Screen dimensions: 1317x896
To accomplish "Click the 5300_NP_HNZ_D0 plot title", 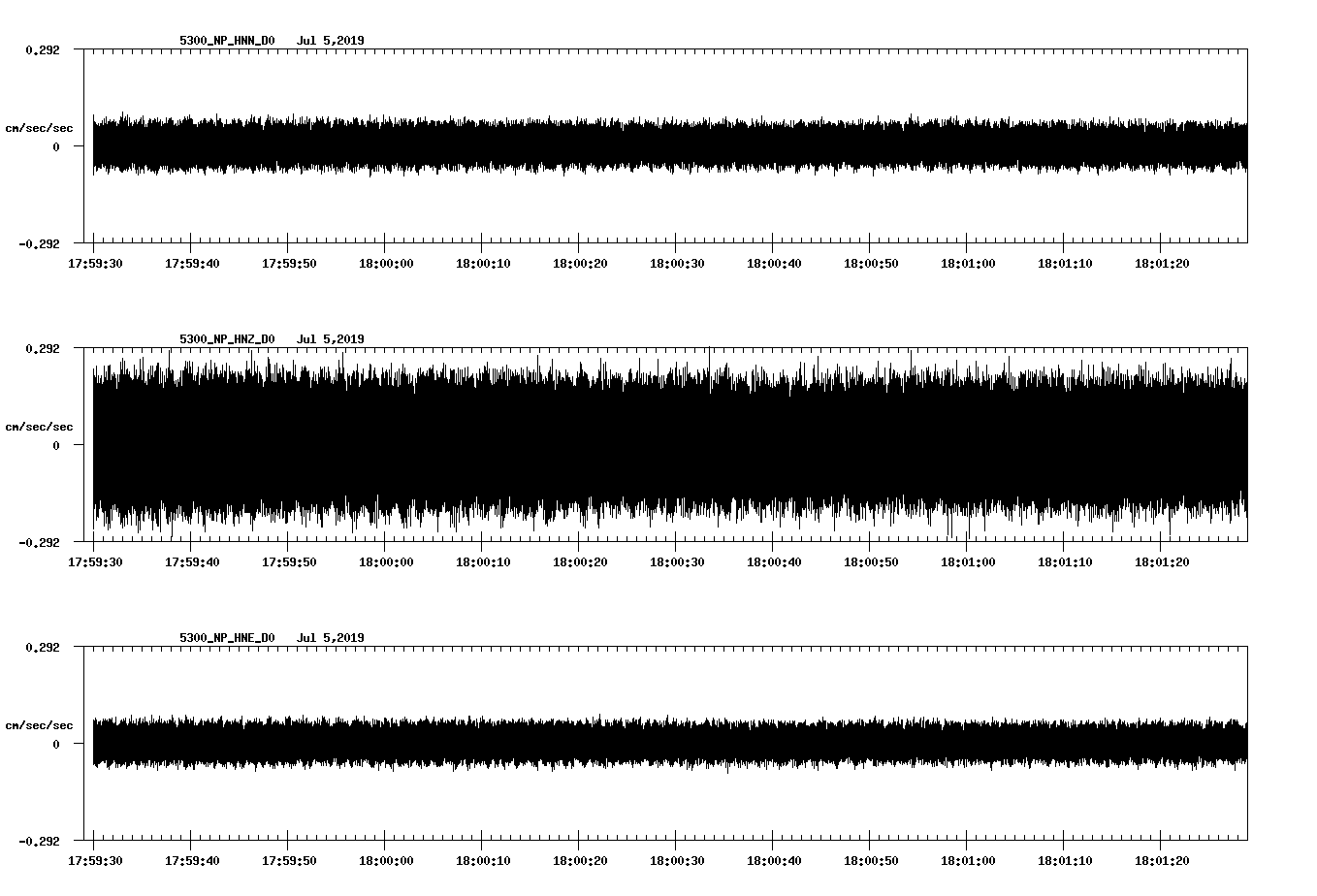I will click(227, 339).
